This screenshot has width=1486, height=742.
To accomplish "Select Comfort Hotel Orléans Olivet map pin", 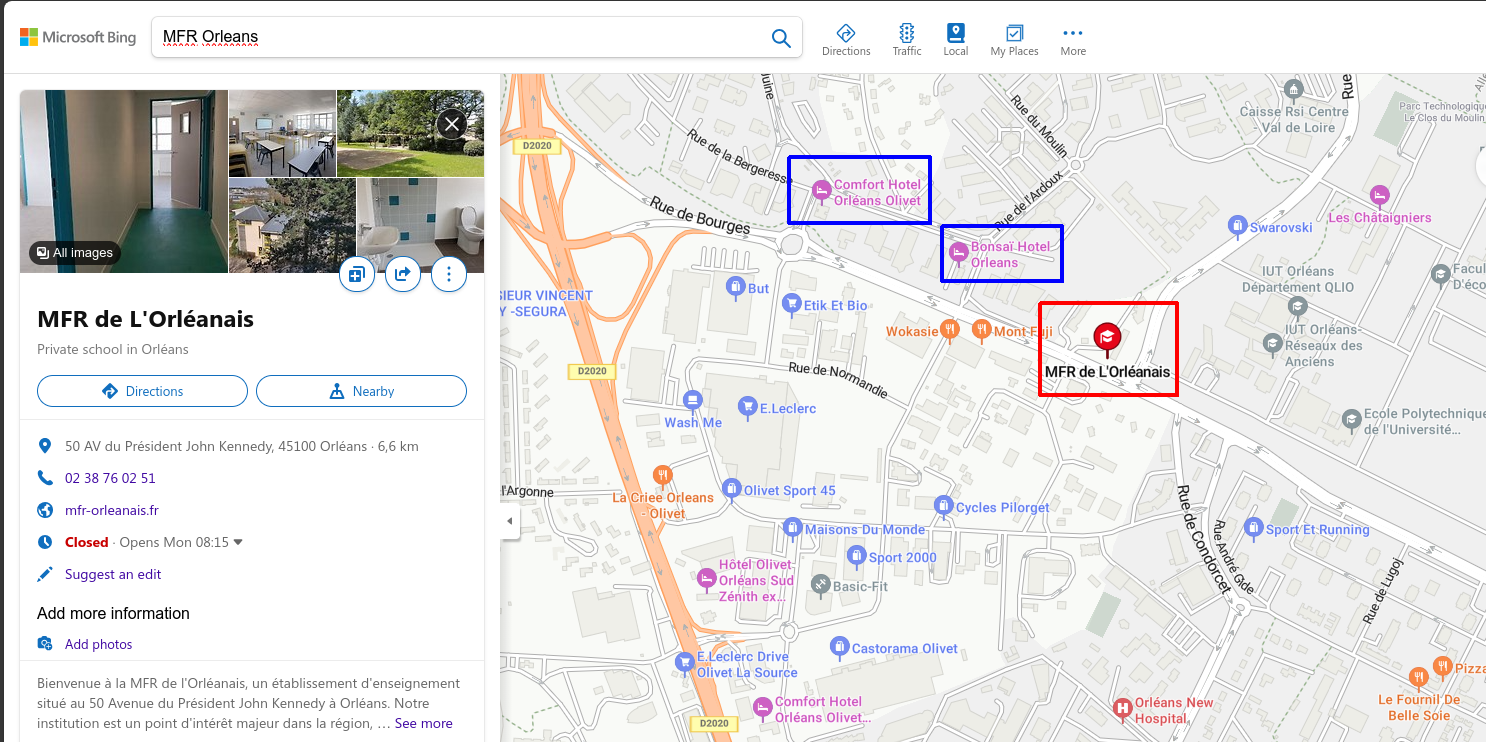I will 822,189.
